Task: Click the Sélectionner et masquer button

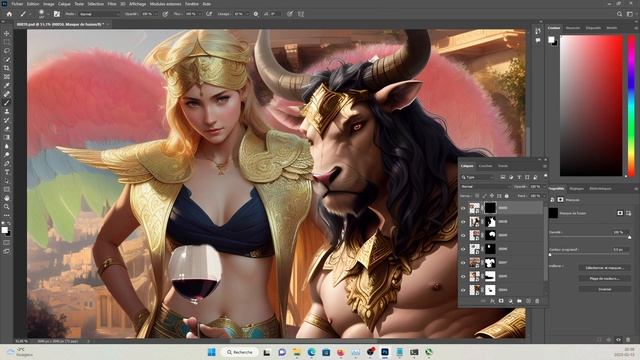Action: [604, 268]
